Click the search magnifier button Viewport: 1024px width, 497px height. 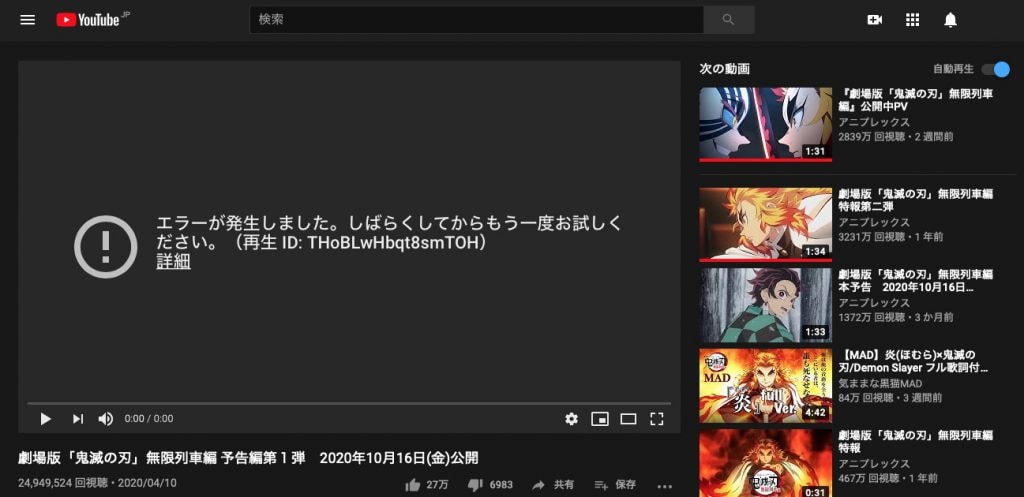click(727, 20)
